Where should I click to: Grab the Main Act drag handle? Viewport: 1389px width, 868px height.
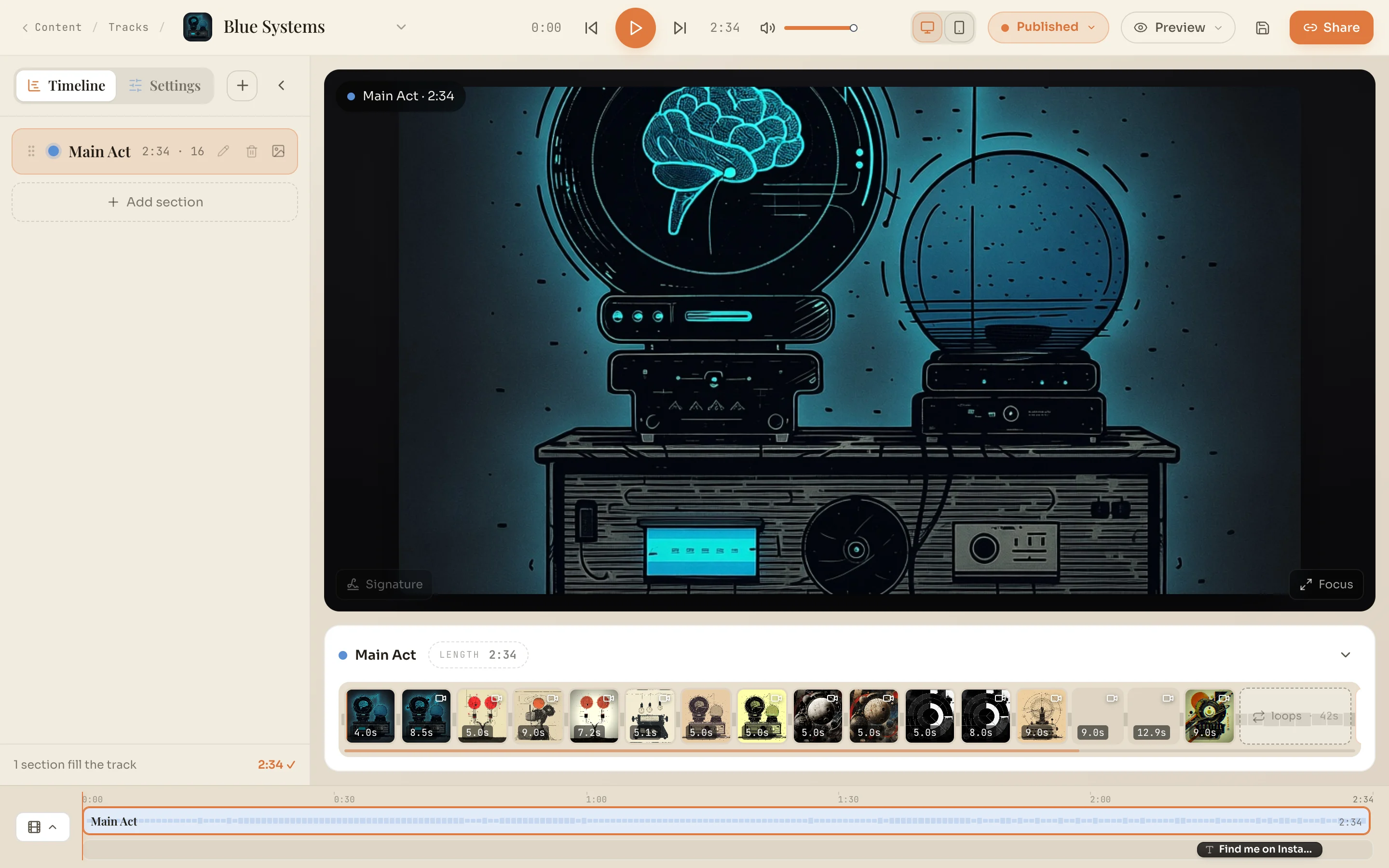point(31,151)
